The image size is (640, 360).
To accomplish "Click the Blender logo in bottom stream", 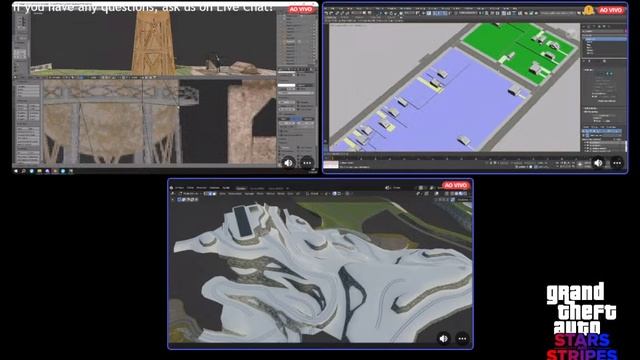I will pyautogui.click(x=172, y=188).
